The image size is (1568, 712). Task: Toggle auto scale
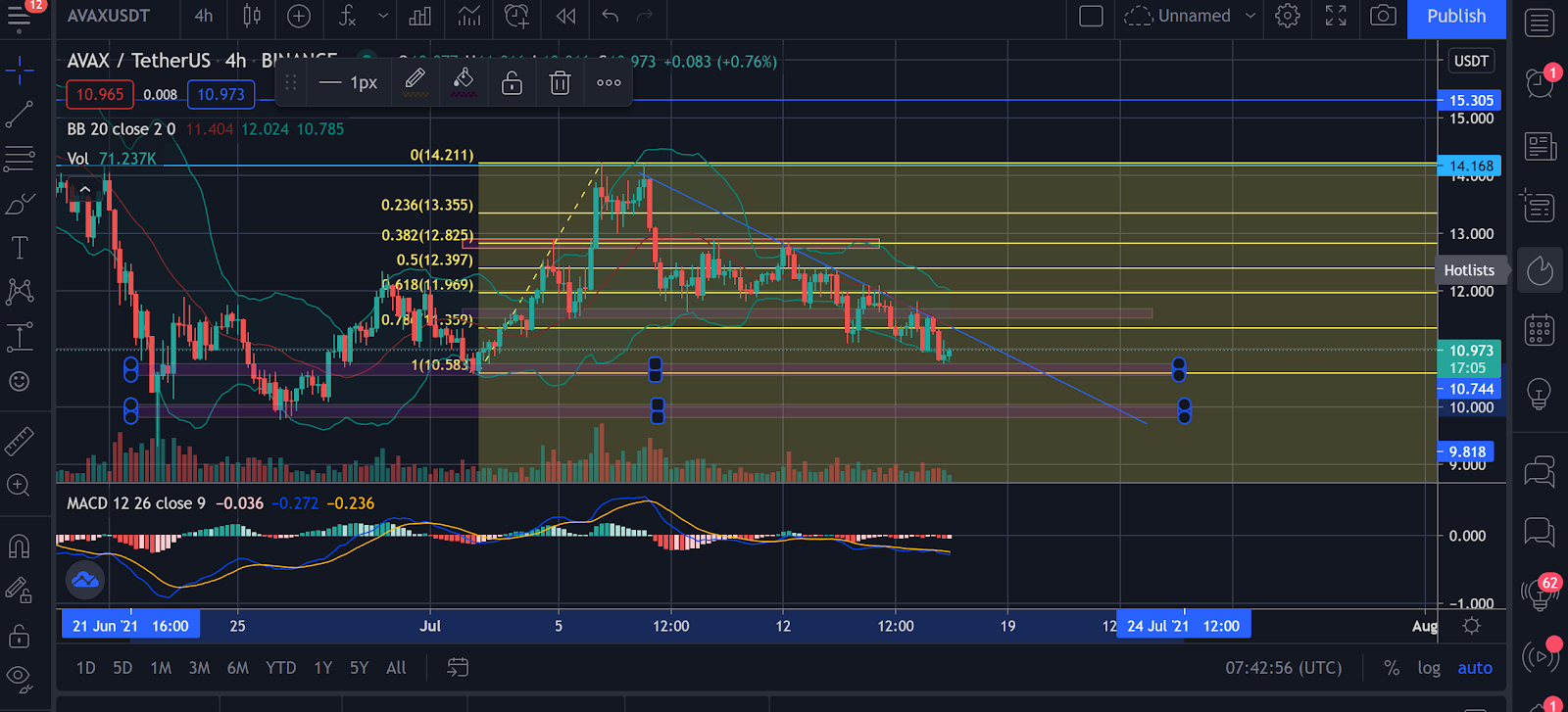pos(1475,668)
